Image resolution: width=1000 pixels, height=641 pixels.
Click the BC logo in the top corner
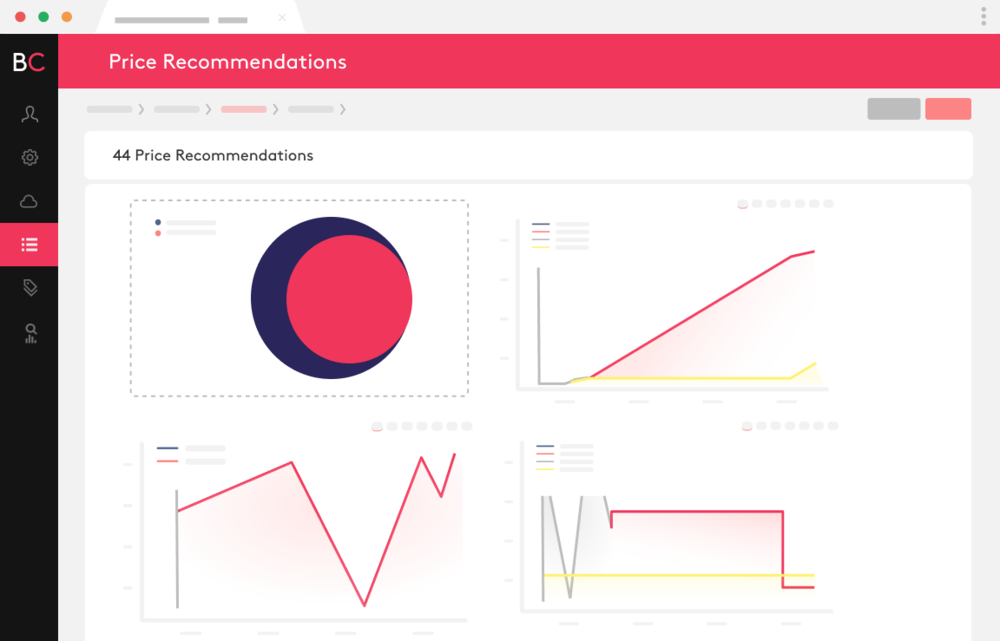coord(28,61)
